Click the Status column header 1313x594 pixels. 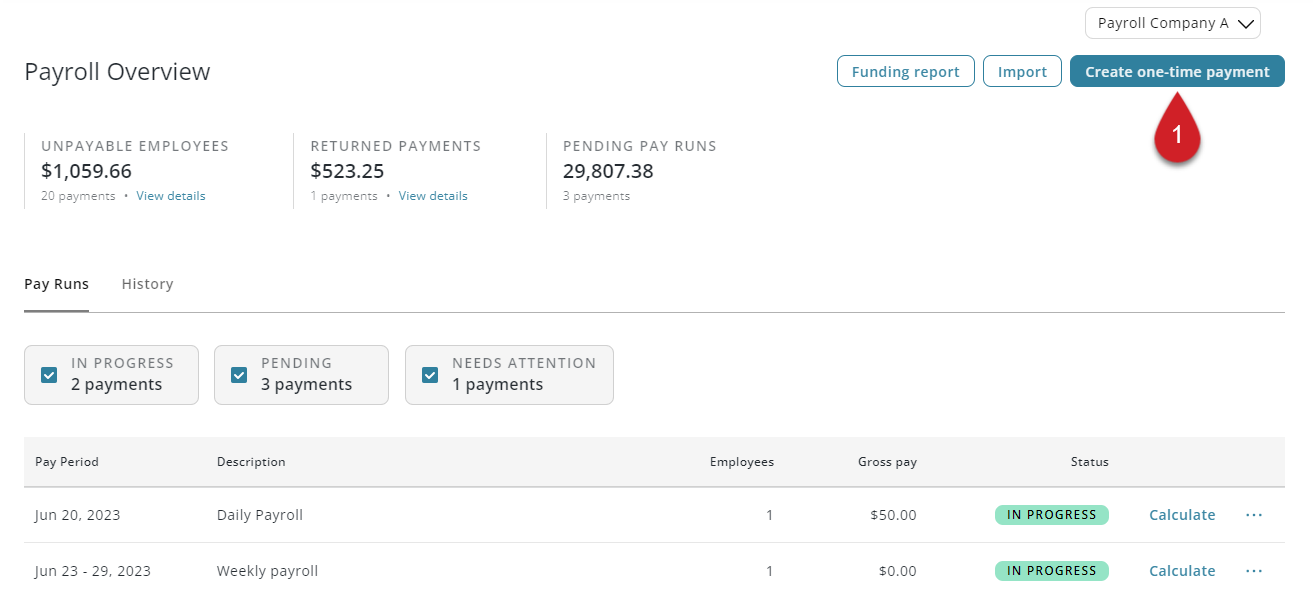tap(1089, 462)
